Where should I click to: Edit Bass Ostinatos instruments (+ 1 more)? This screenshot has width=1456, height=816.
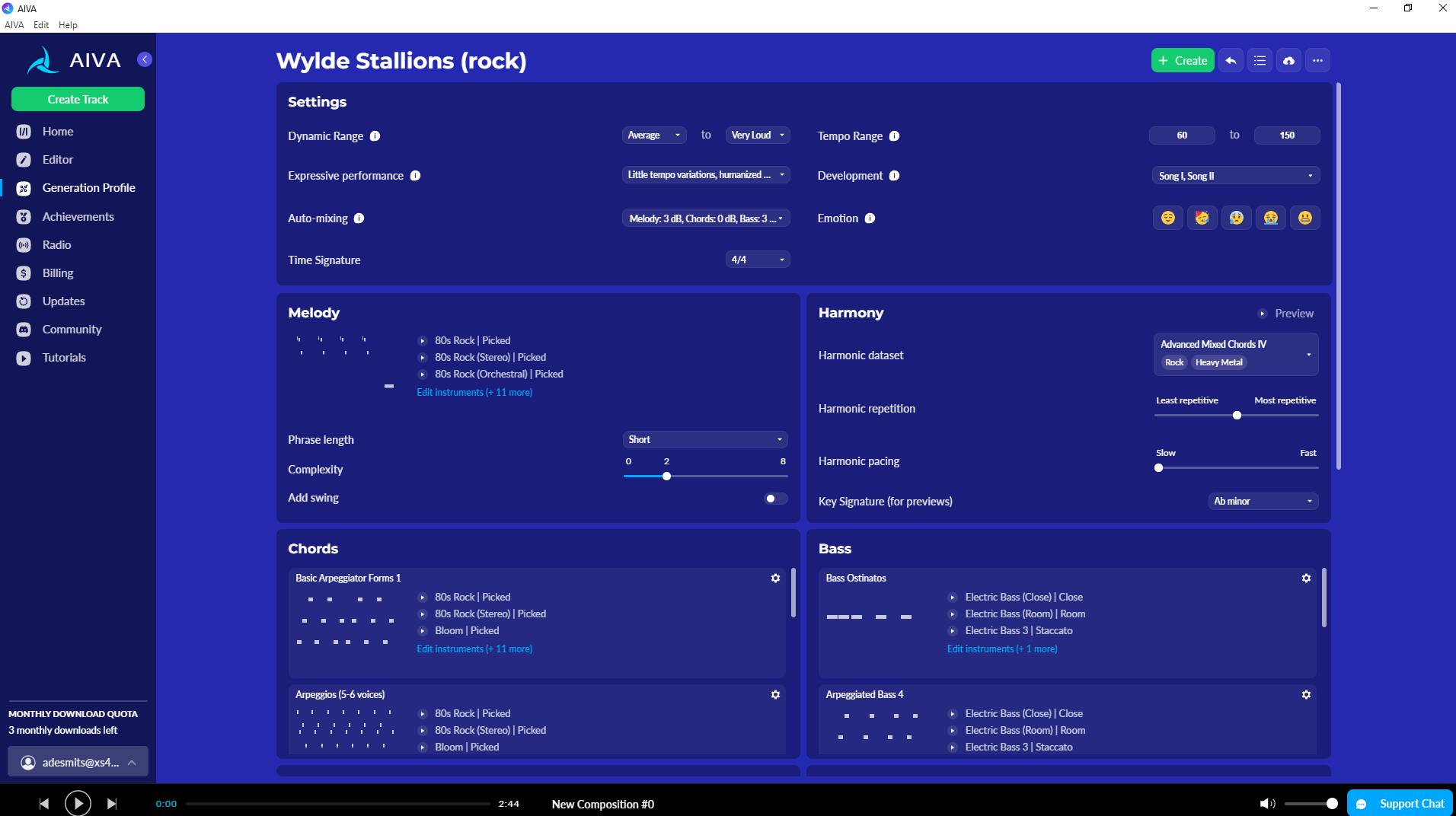(1002, 649)
